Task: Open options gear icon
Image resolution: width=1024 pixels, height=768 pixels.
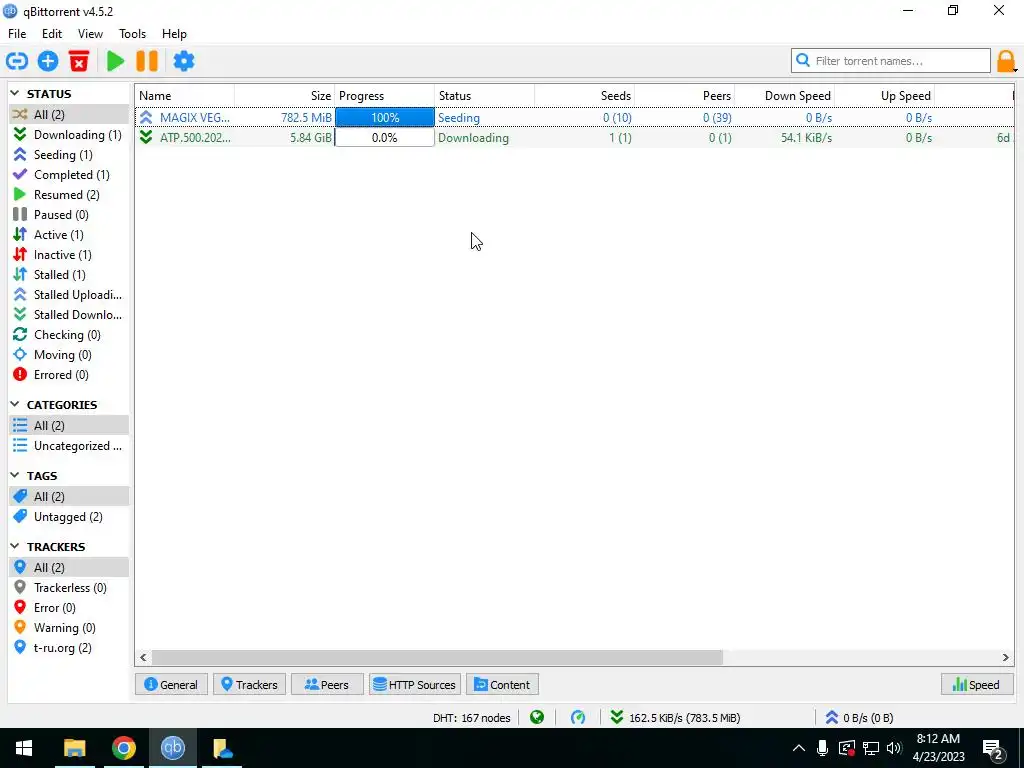Action: (184, 61)
